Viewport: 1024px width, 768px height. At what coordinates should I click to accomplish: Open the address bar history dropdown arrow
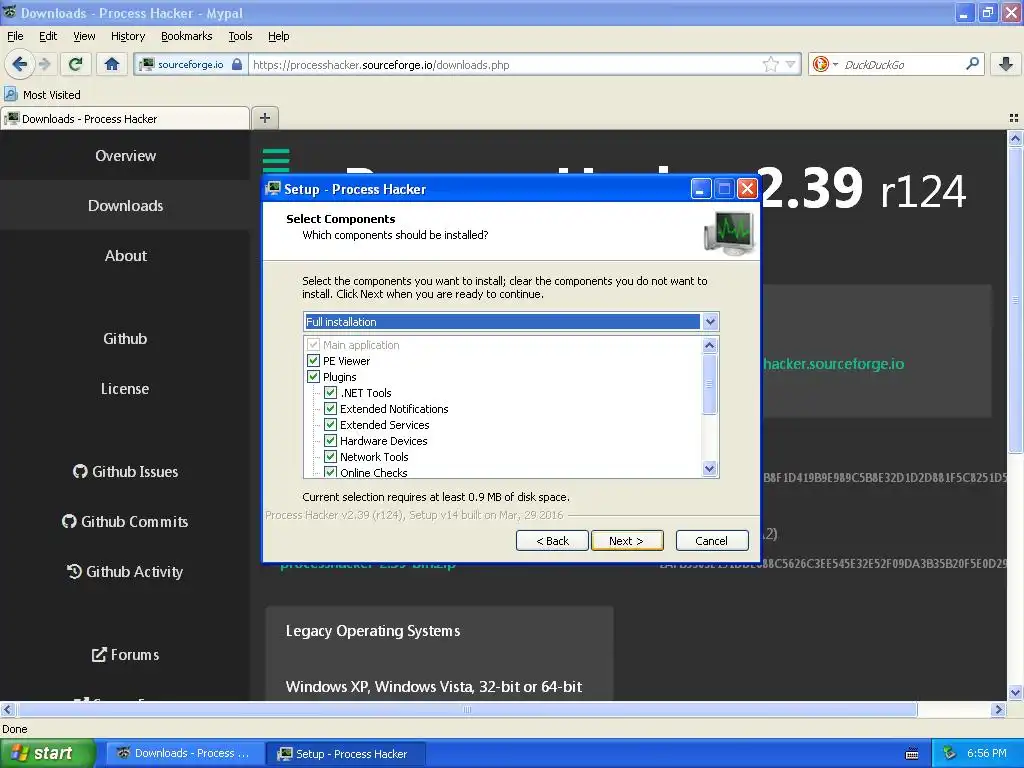(x=791, y=64)
